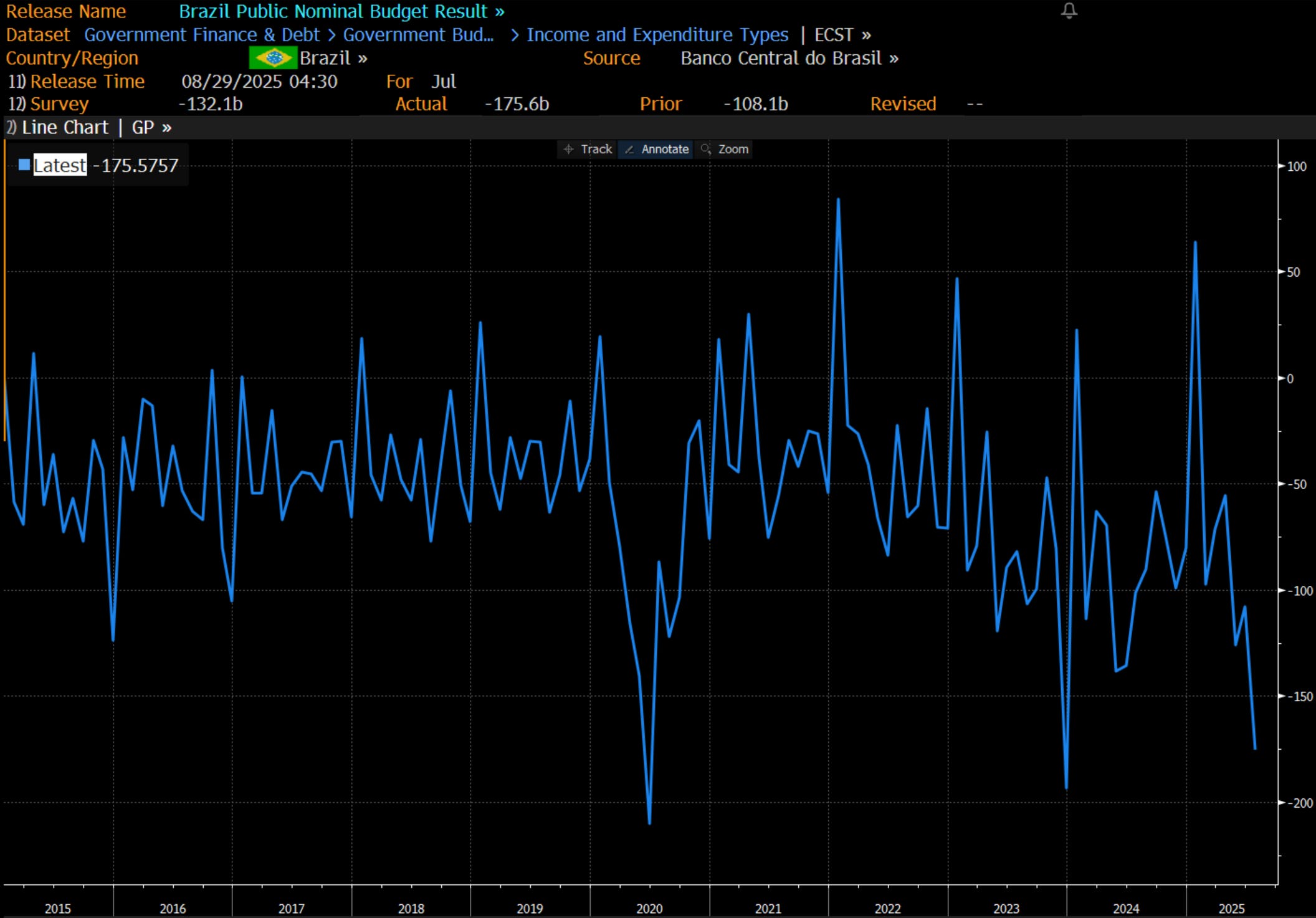1316x918 pixels.
Task: Open Income and Expenditure Types breadcrumb
Action: (657, 35)
